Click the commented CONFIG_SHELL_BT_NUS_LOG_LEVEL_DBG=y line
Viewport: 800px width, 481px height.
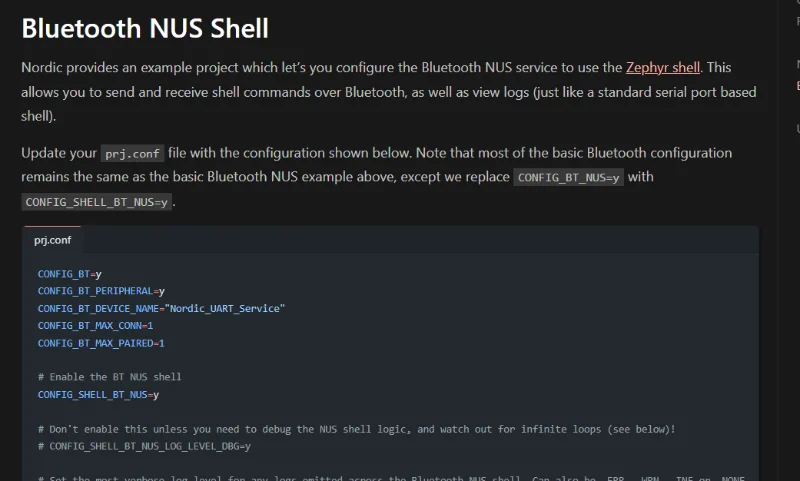point(144,446)
